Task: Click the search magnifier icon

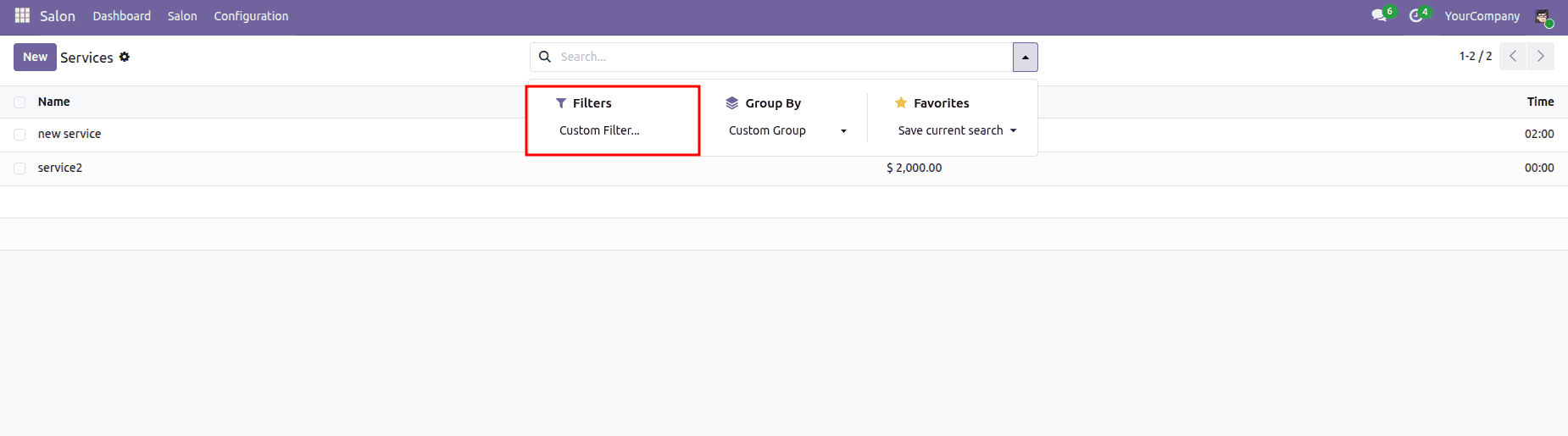Action: tap(545, 57)
